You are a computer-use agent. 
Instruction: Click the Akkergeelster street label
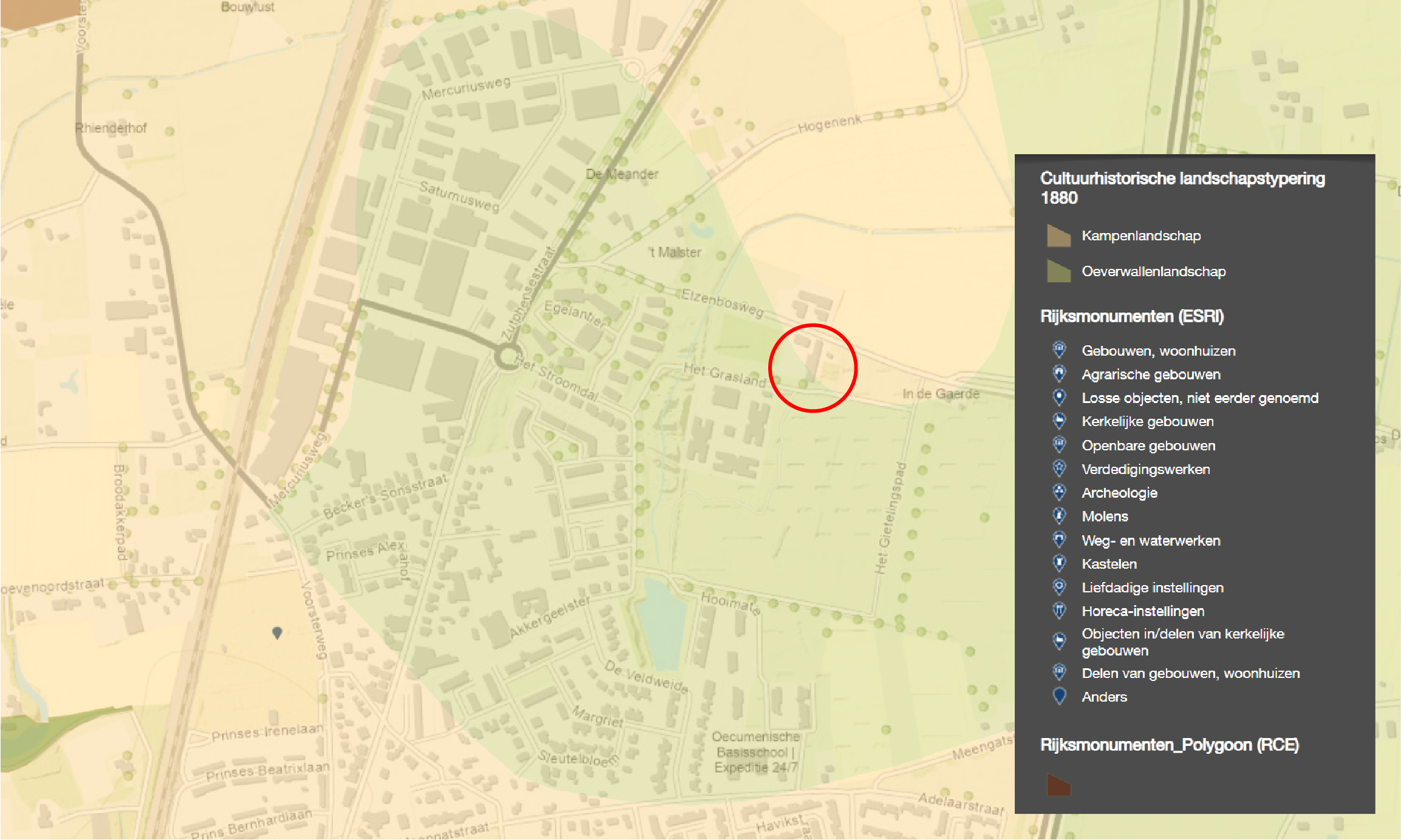point(550,617)
